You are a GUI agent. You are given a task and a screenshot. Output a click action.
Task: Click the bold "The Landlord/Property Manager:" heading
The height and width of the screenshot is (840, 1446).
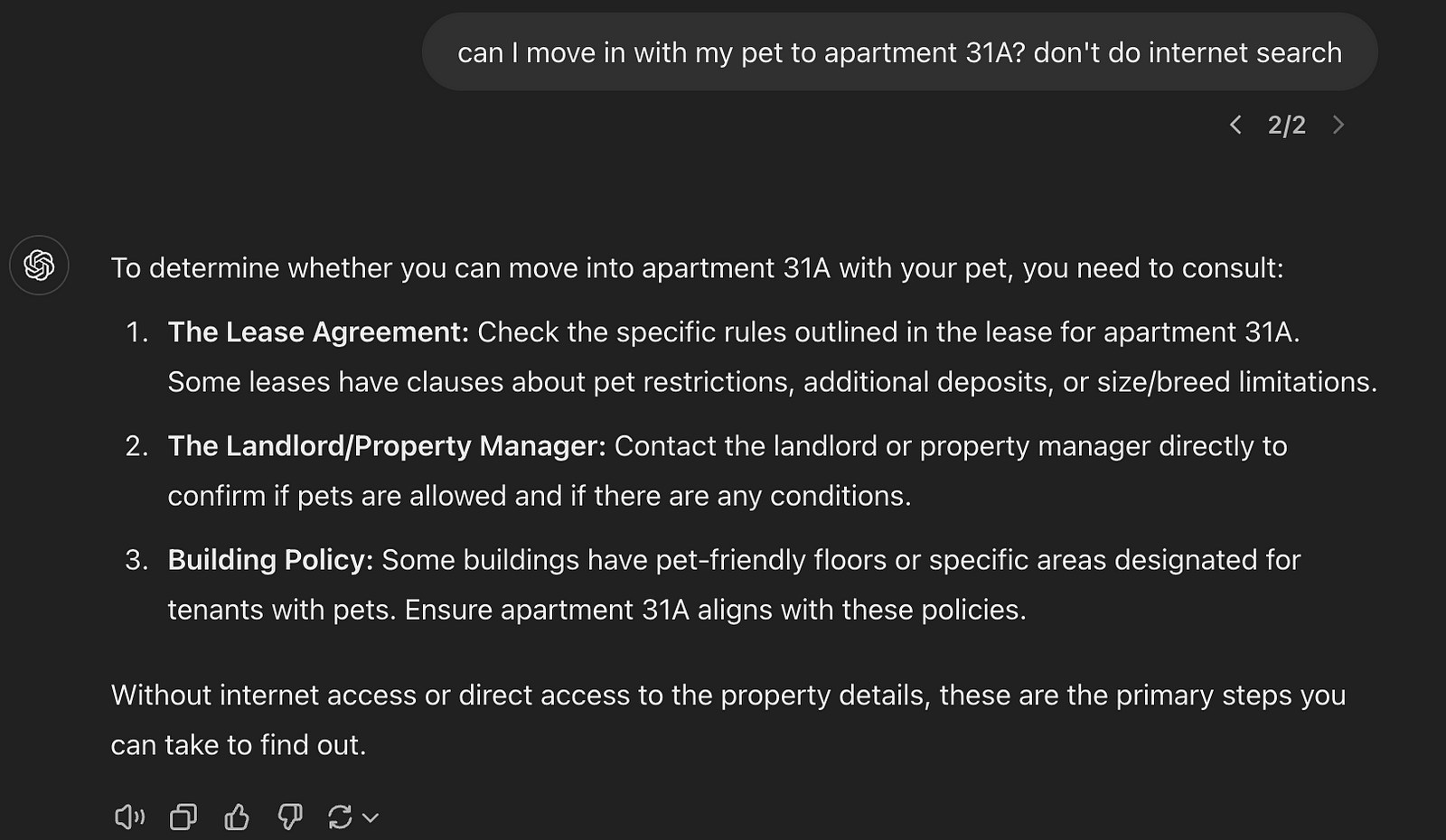pyautogui.click(x=387, y=446)
